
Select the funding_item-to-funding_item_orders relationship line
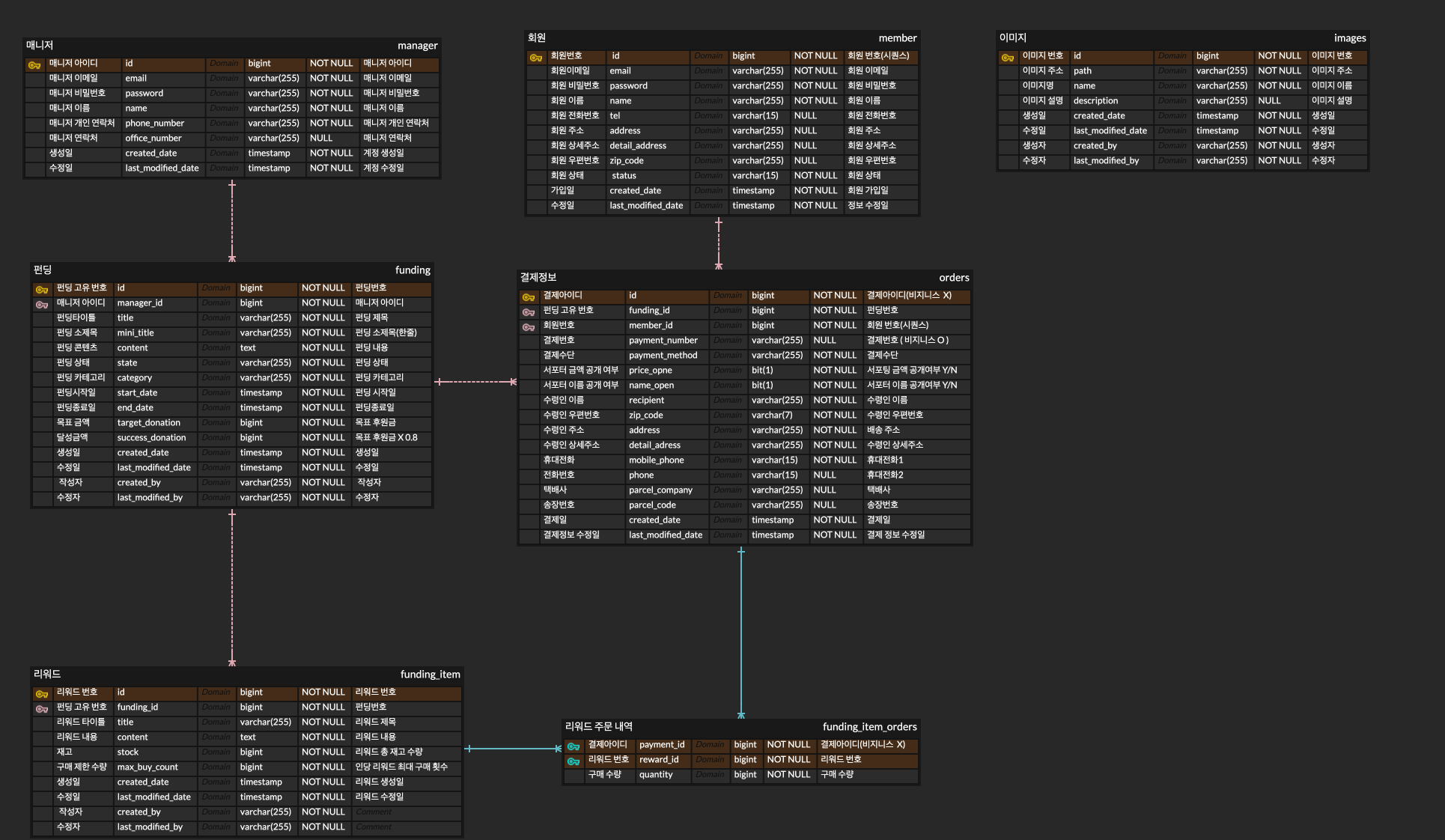tap(513, 749)
